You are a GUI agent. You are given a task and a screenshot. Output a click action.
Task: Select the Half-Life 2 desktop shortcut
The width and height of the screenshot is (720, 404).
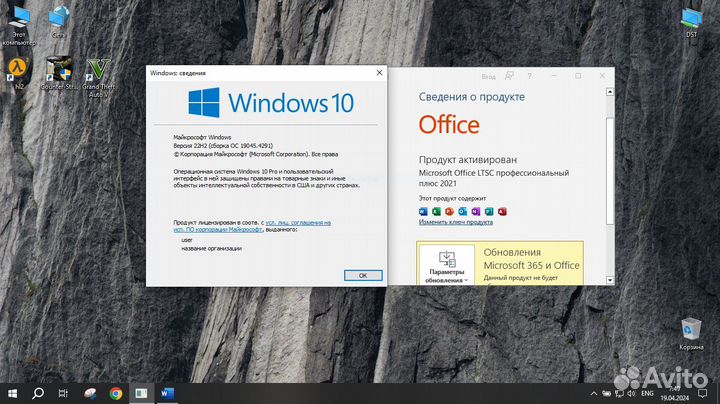tap(18, 73)
